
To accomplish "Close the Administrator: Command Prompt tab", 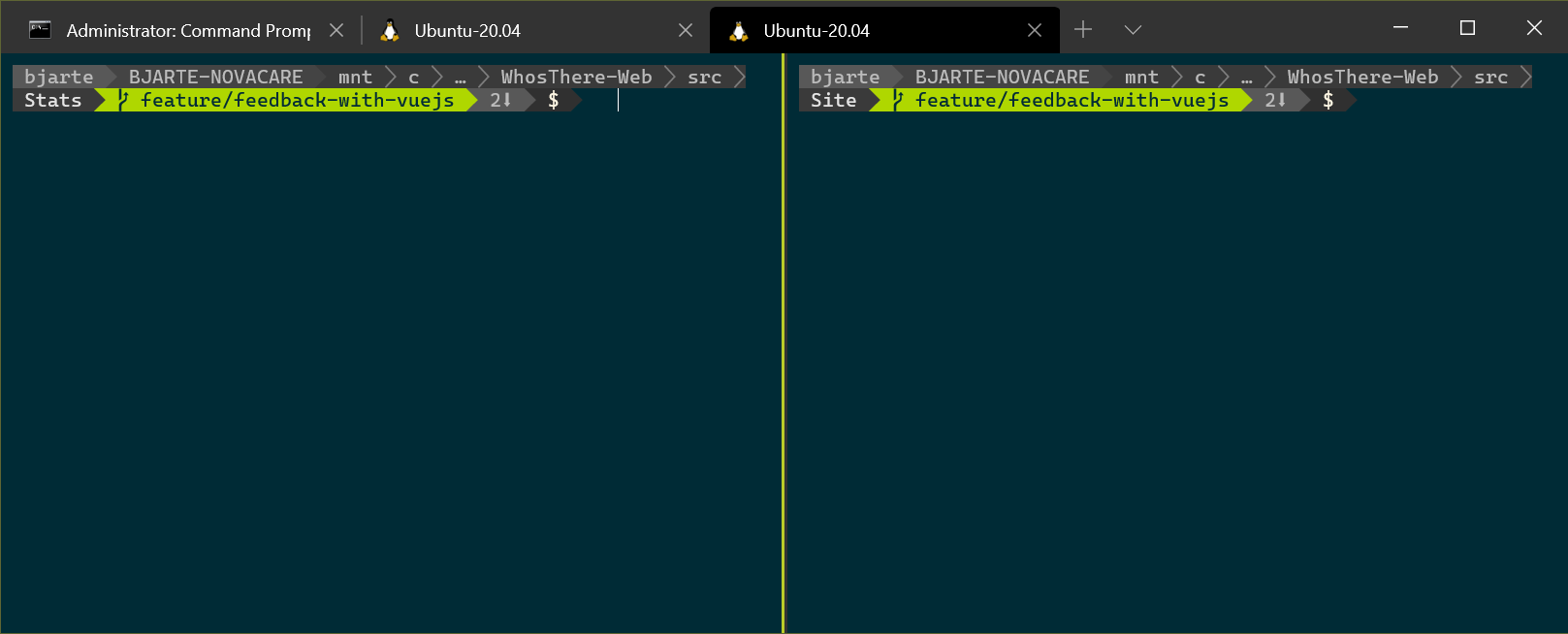I will [x=336, y=30].
